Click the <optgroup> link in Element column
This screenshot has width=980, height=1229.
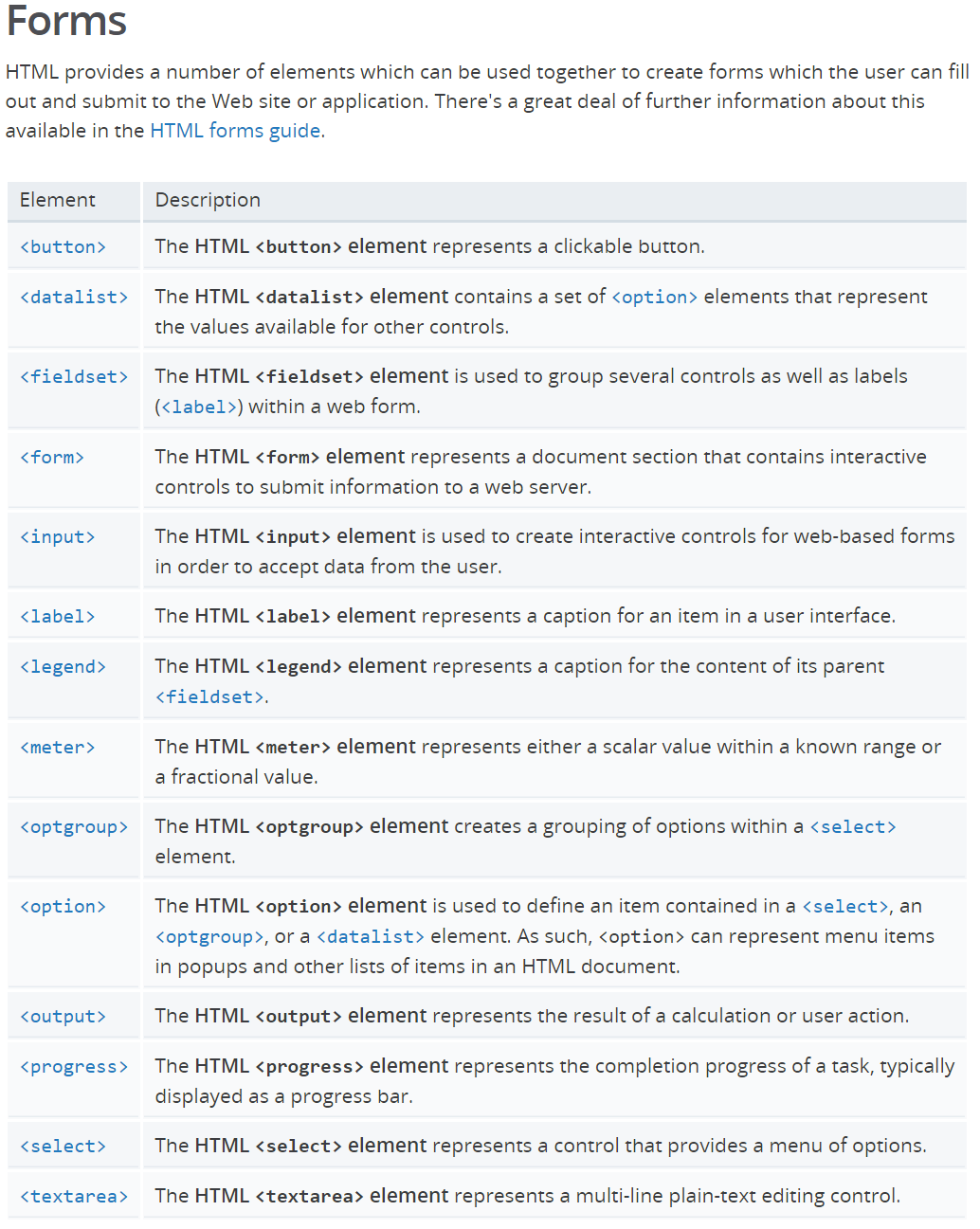(74, 827)
